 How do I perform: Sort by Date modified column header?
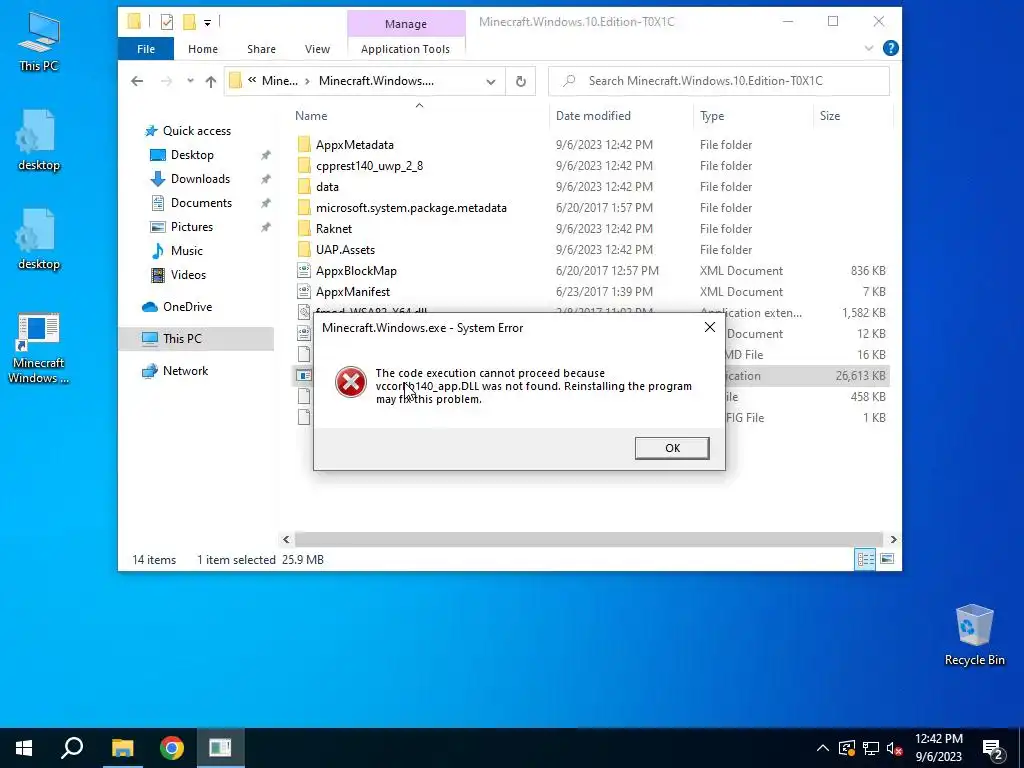(x=593, y=116)
